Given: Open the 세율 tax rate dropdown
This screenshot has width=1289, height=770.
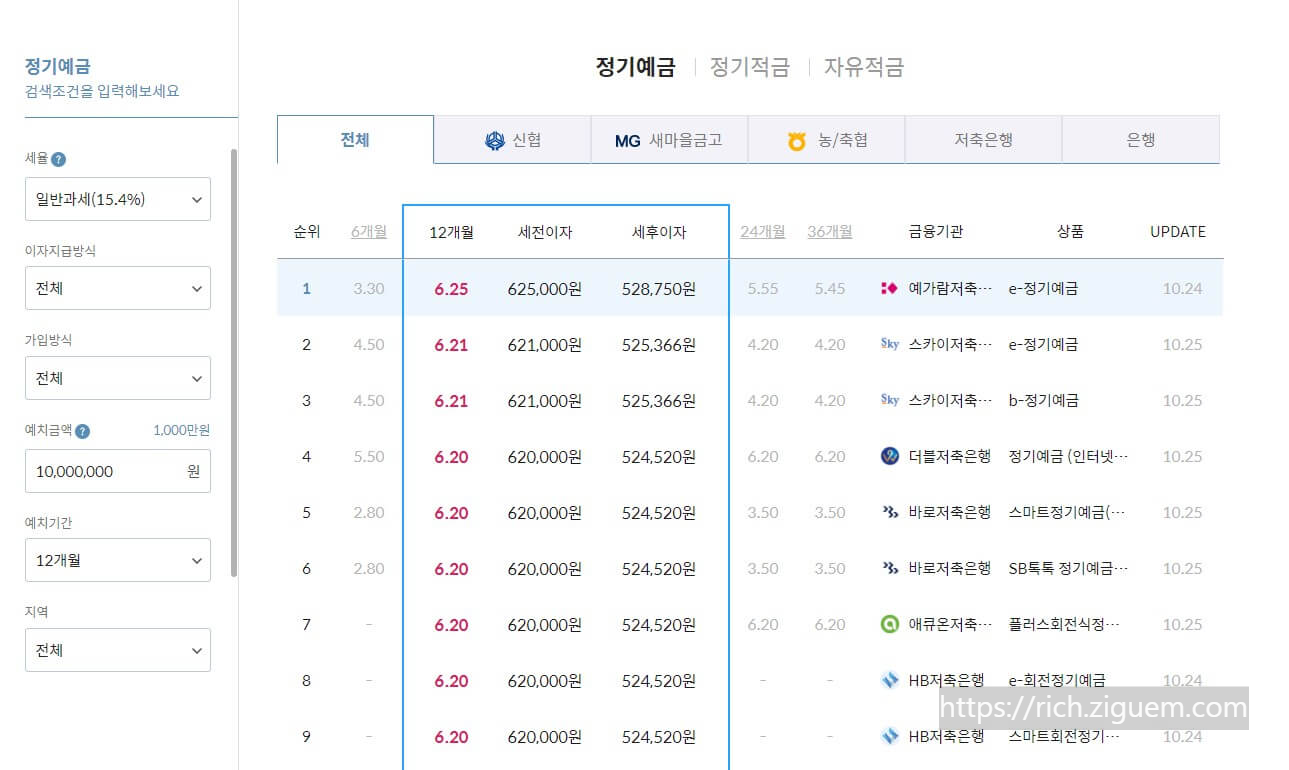Looking at the screenshot, I should 117,199.
